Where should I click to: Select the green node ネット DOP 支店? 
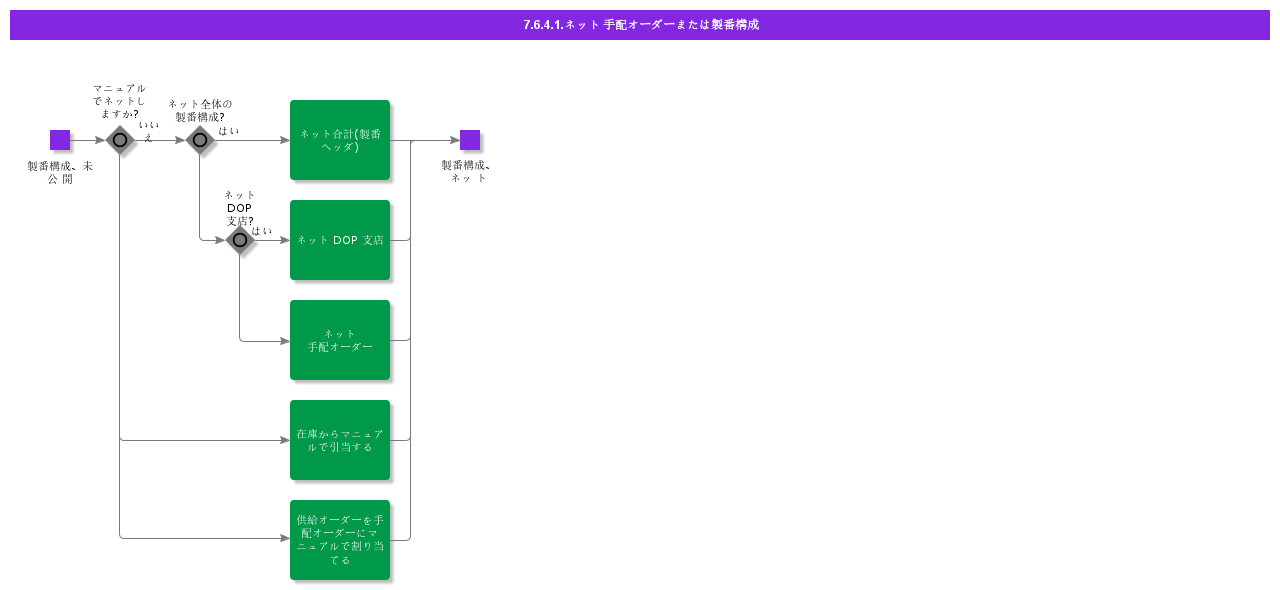[x=340, y=239]
